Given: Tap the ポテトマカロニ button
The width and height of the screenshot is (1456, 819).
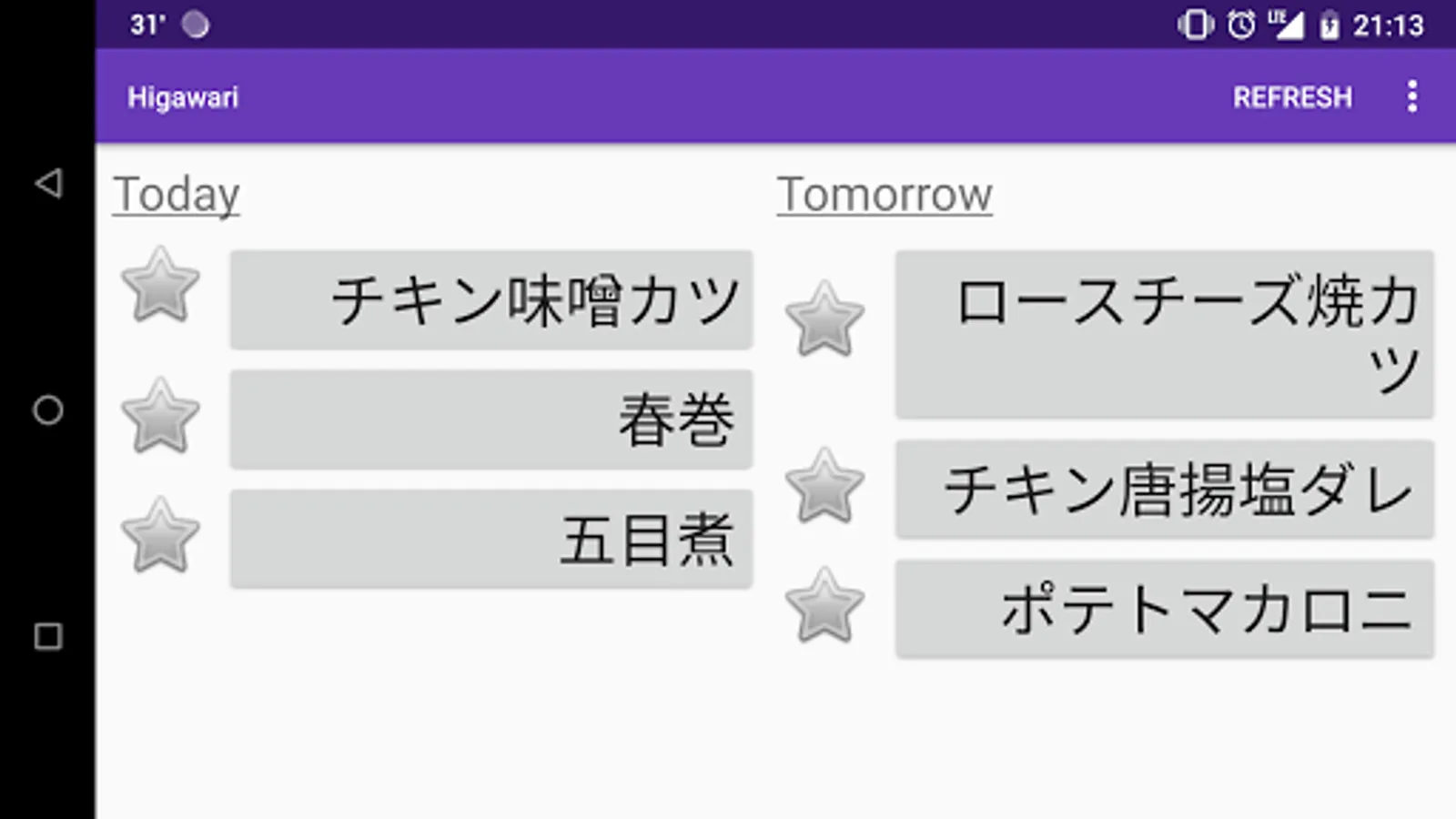Looking at the screenshot, I should point(1164,609).
